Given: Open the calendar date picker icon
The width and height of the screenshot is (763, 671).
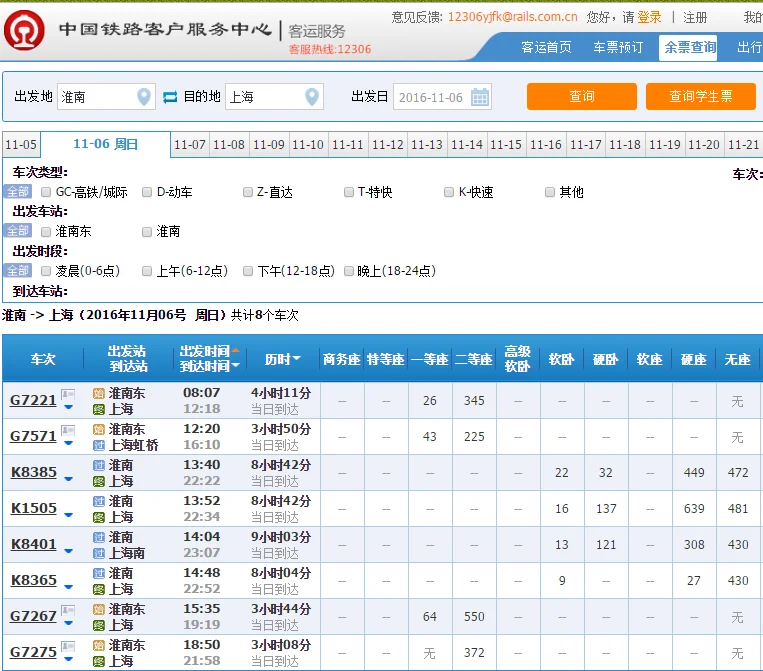Looking at the screenshot, I should [x=480, y=97].
